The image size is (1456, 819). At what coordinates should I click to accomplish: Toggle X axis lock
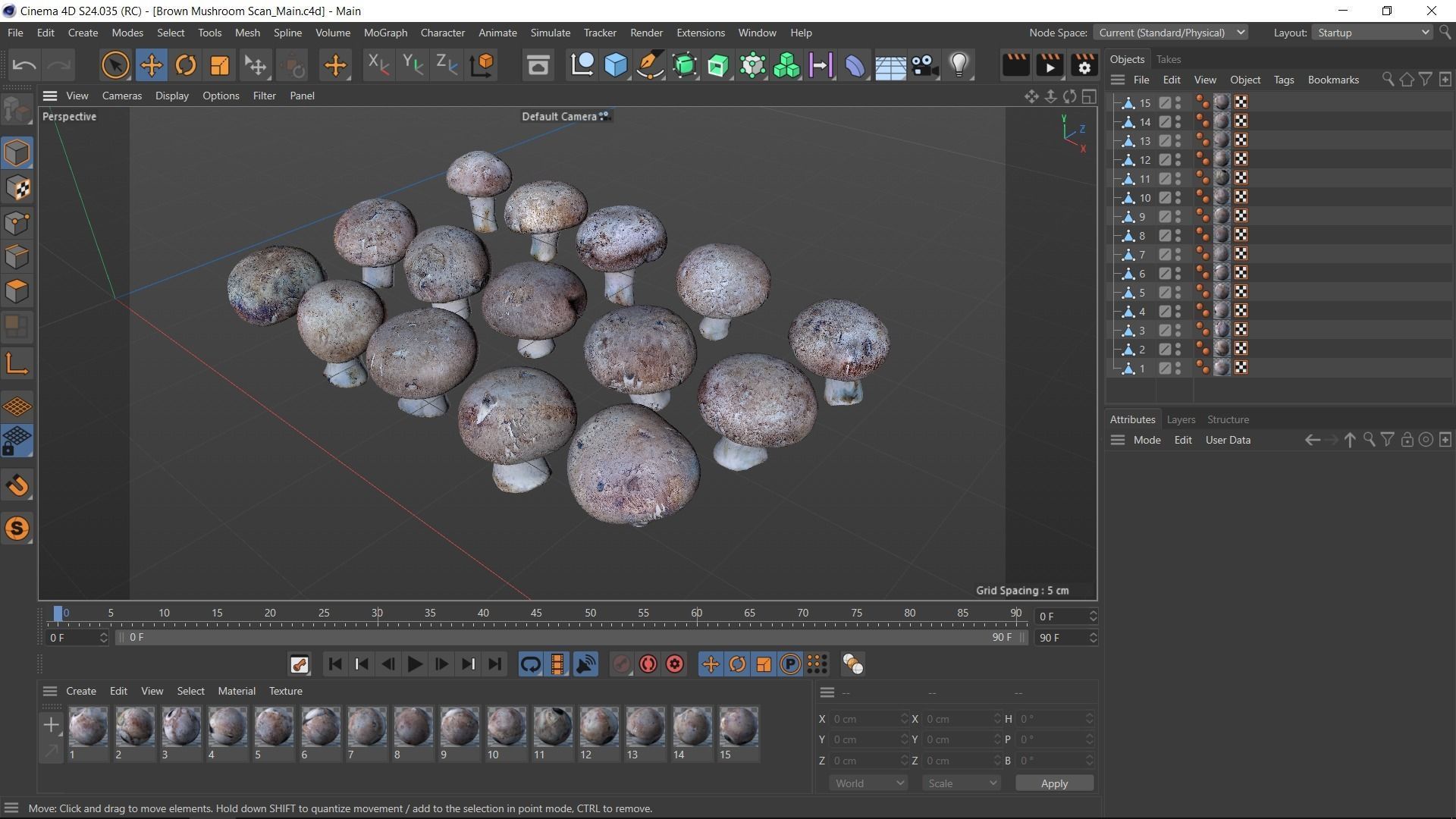pos(377,65)
